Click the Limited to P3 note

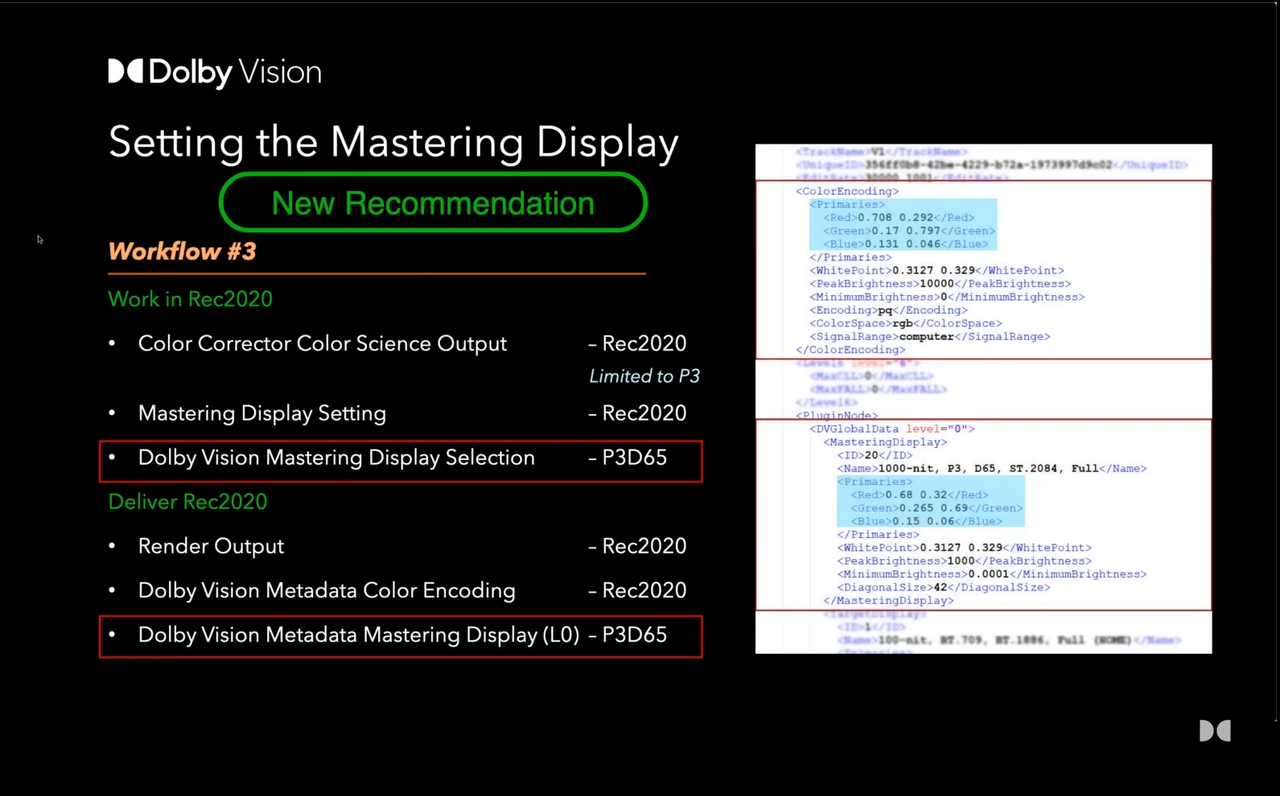coord(644,376)
